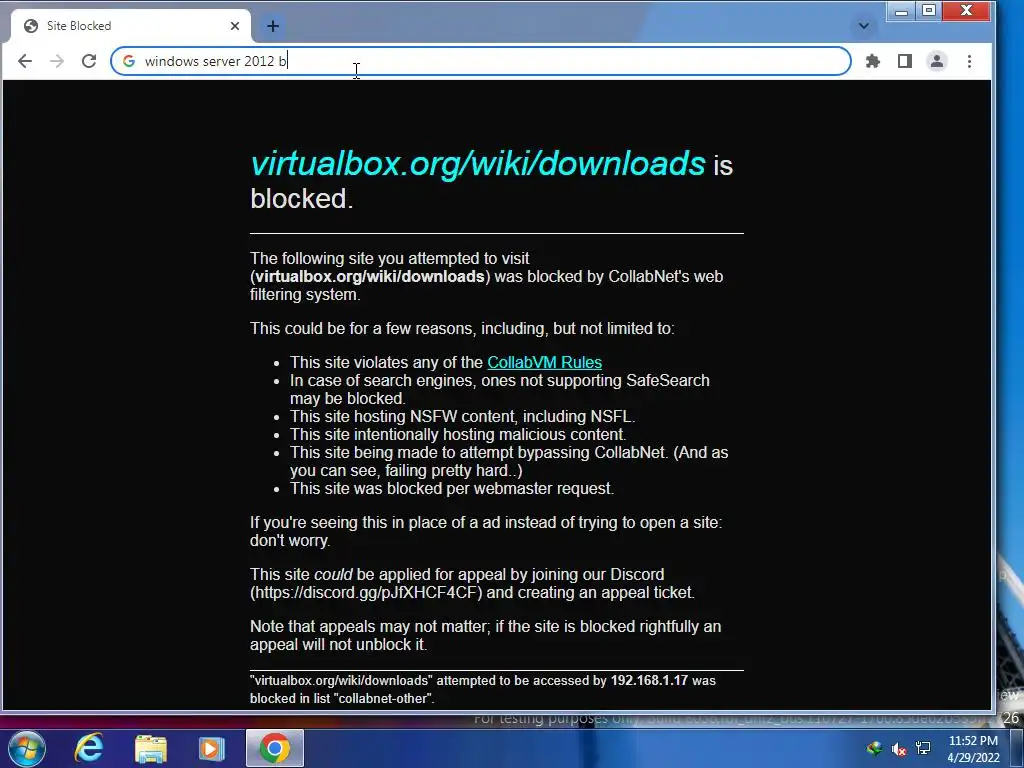
Task: Click the virtualbox.org/wiki/downloads heading
Action: [x=477, y=163]
